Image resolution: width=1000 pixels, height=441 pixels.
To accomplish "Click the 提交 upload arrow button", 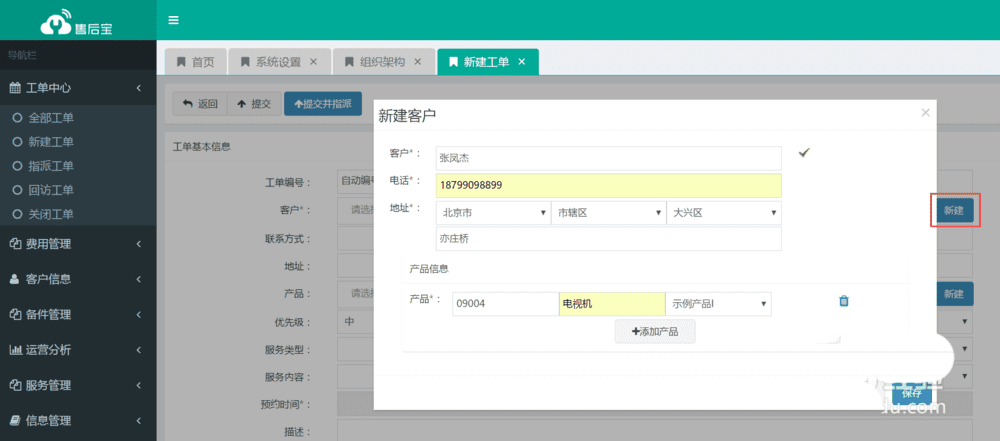I will (254, 104).
